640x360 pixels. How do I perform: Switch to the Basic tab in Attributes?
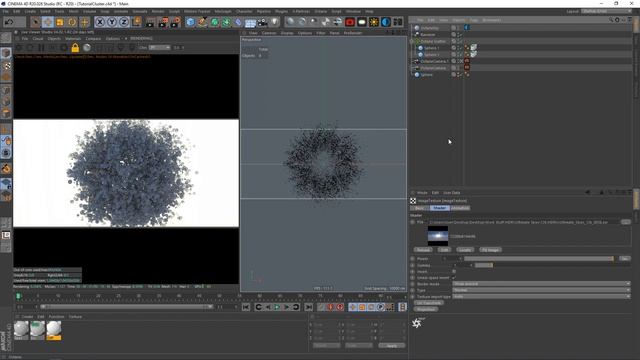(x=420, y=208)
